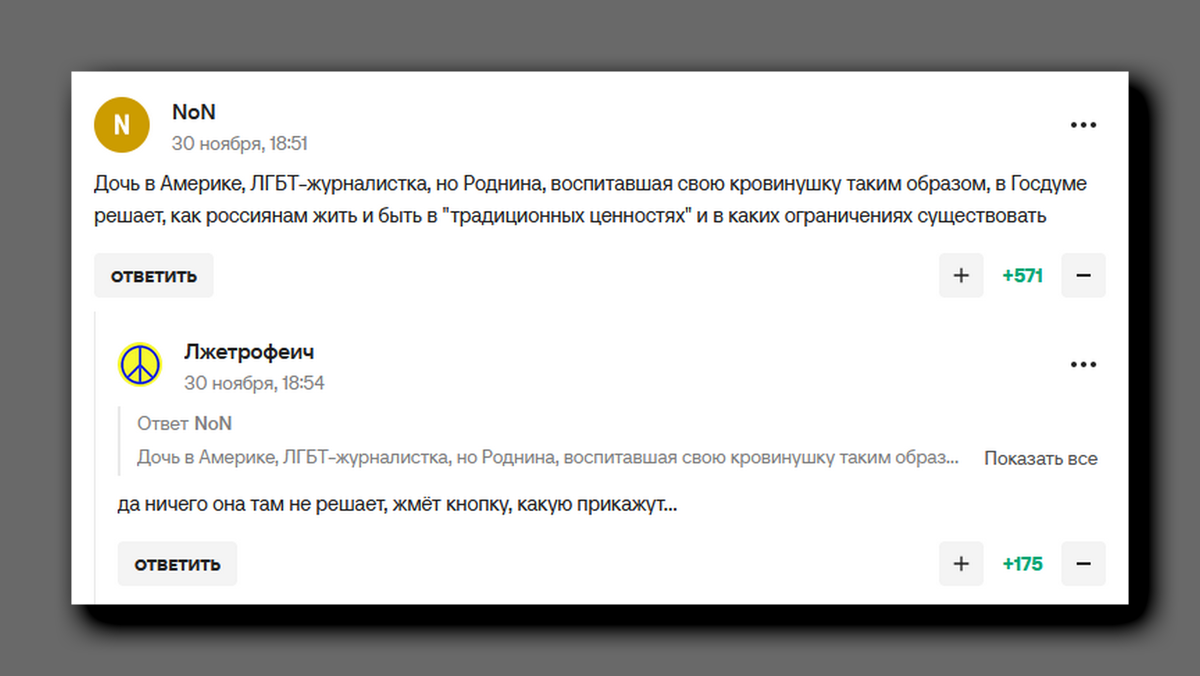Image resolution: width=1200 pixels, height=676 pixels.
Task: Upvote Лжетрофеич's reply with plus
Action: 961,564
